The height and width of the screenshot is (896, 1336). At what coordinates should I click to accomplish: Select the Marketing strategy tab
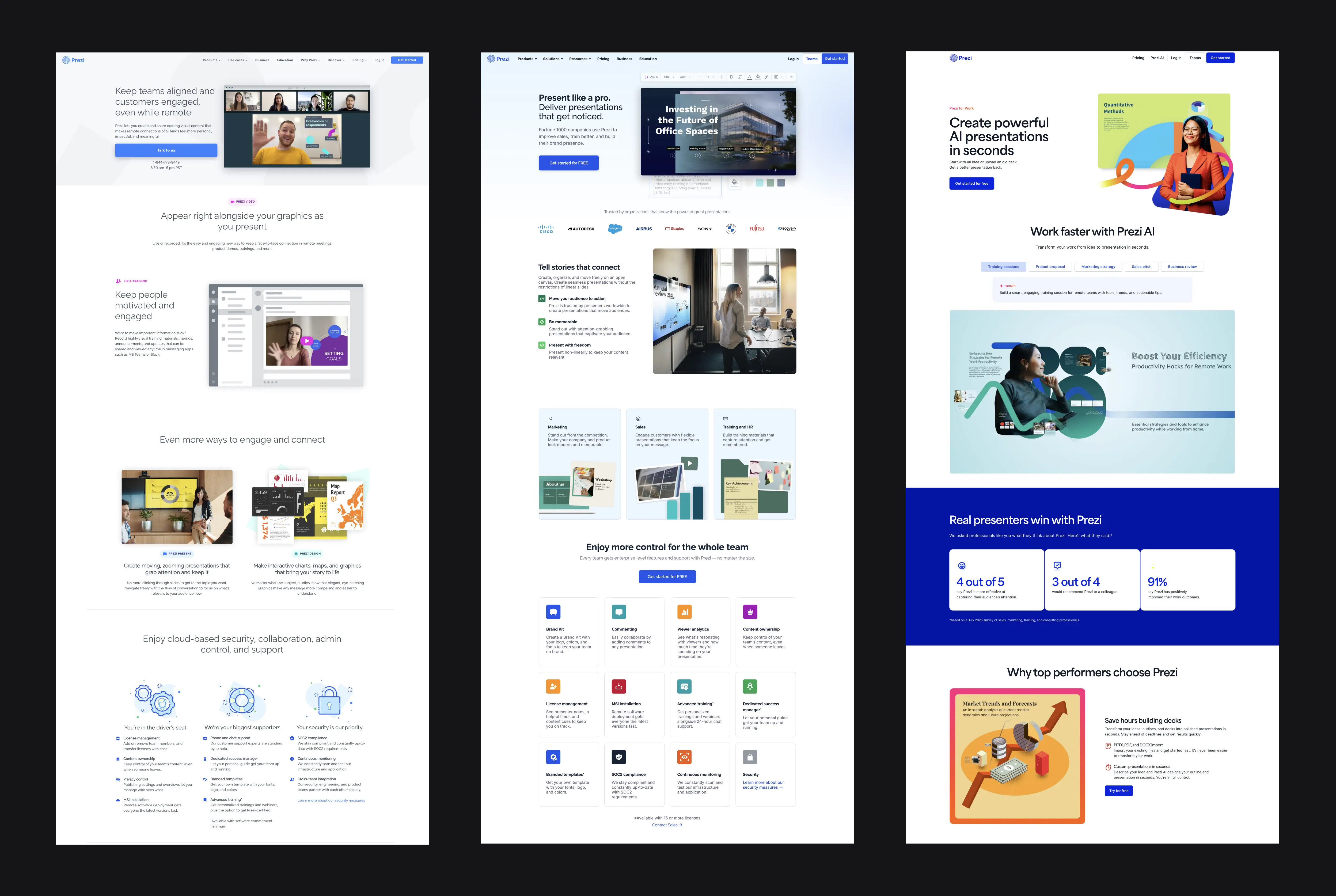coord(1098,267)
